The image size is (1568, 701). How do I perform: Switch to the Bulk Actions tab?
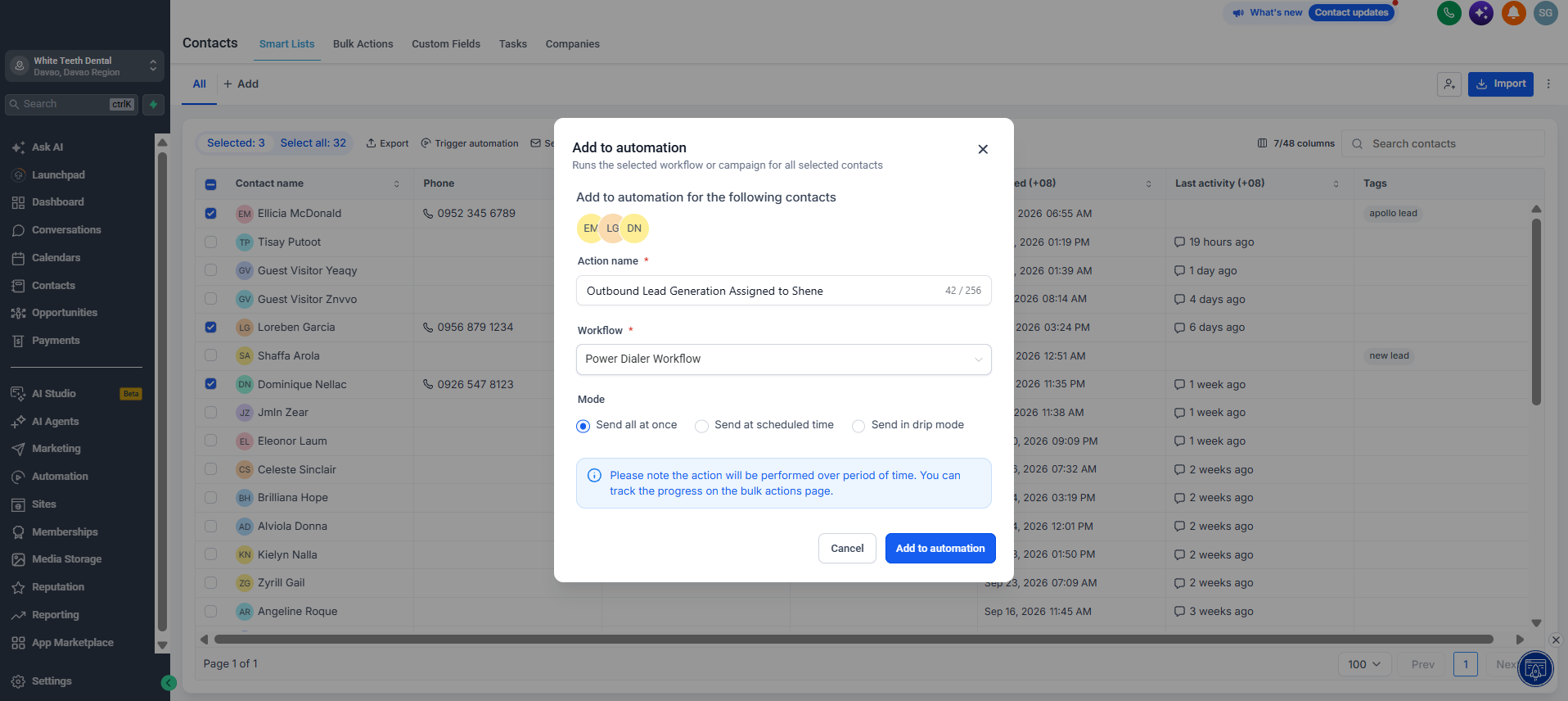(363, 44)
